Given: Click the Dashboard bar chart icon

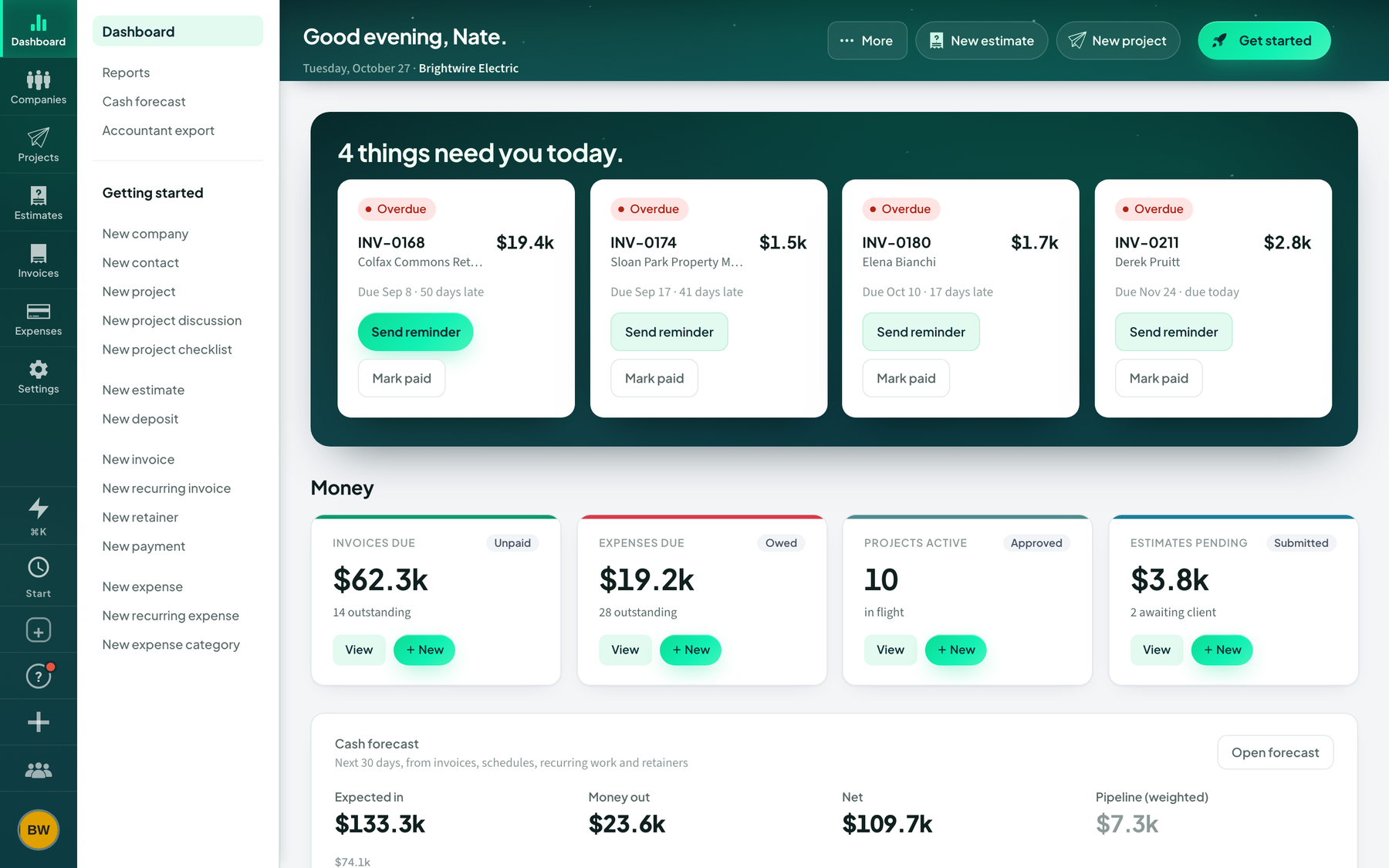Looking at the screenshot, I should 38,29.
